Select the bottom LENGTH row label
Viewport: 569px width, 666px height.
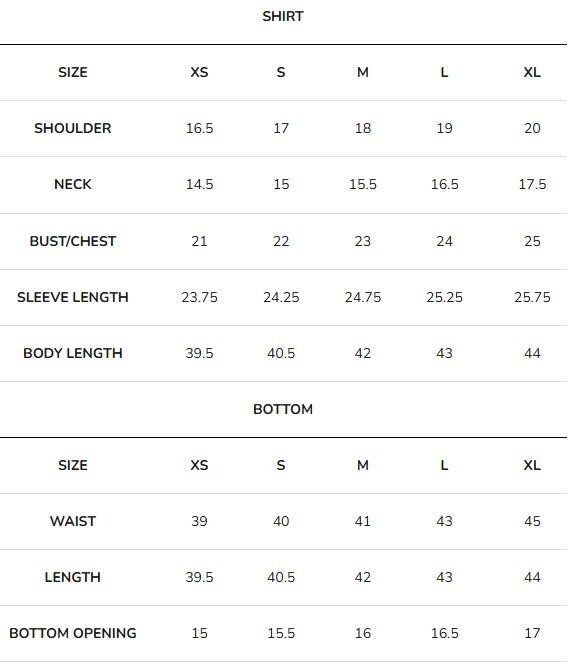[73, 577]
